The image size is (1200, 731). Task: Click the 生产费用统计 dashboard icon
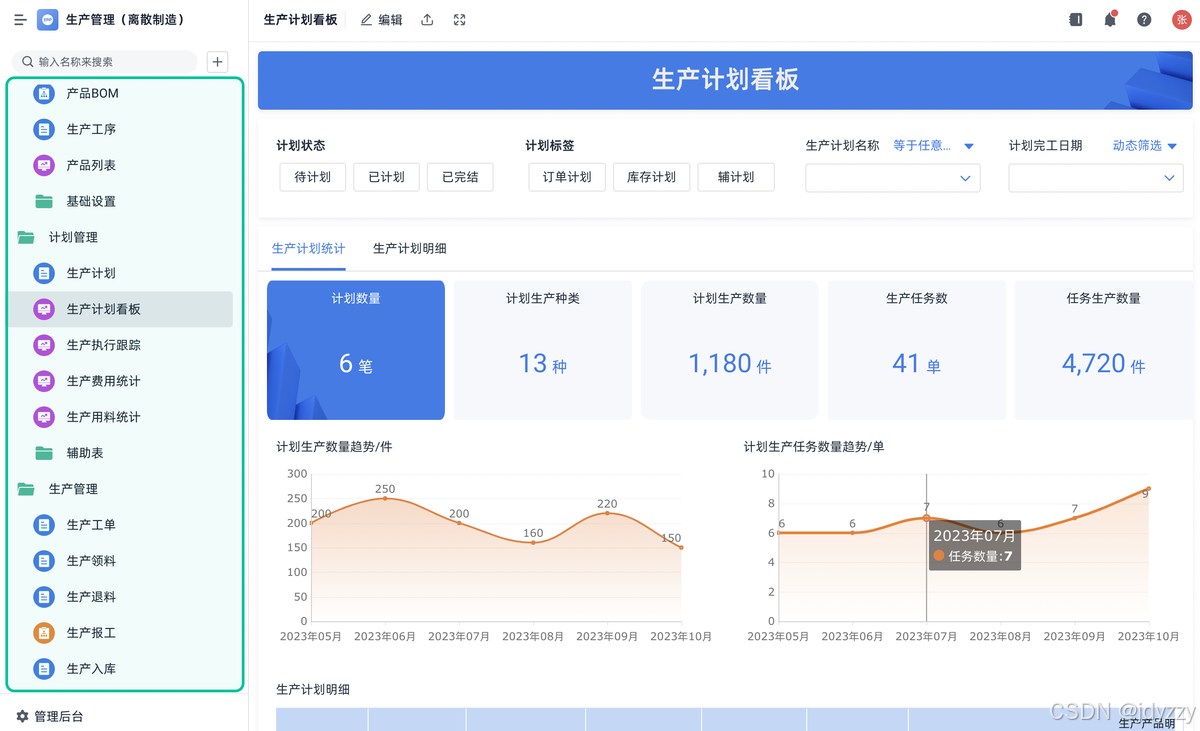tap(44, 381)
